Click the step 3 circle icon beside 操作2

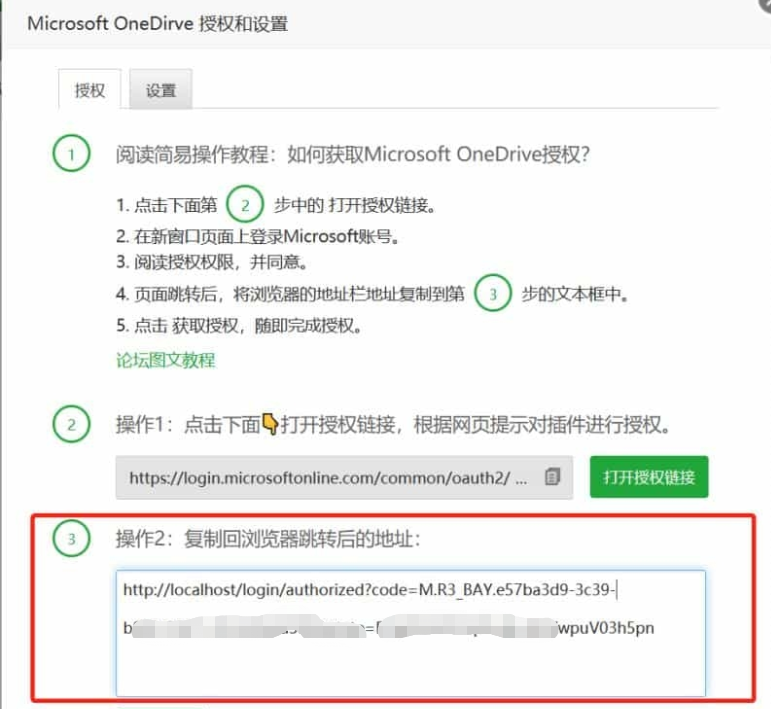click(x=71, y=538)
